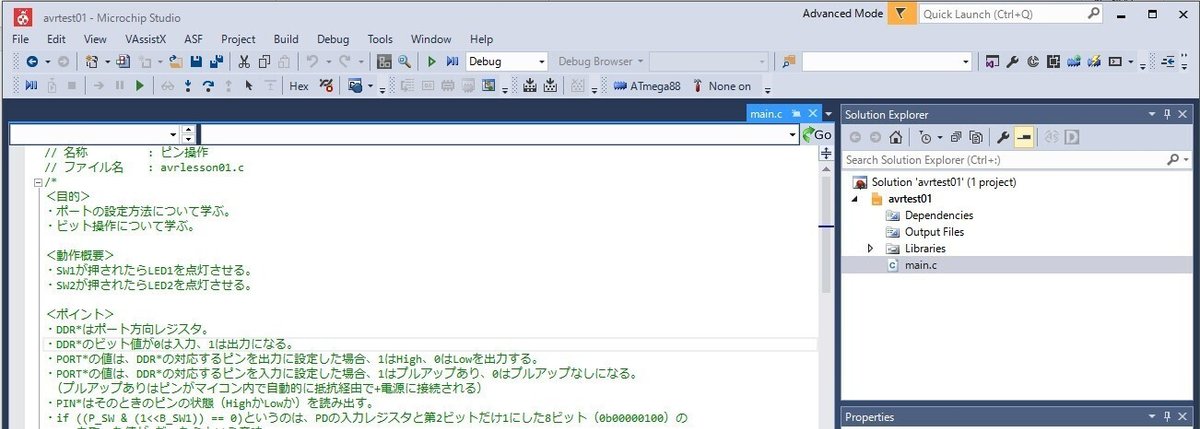Open the Tools menu
1200x429 pixels.
tap(380, 38)
